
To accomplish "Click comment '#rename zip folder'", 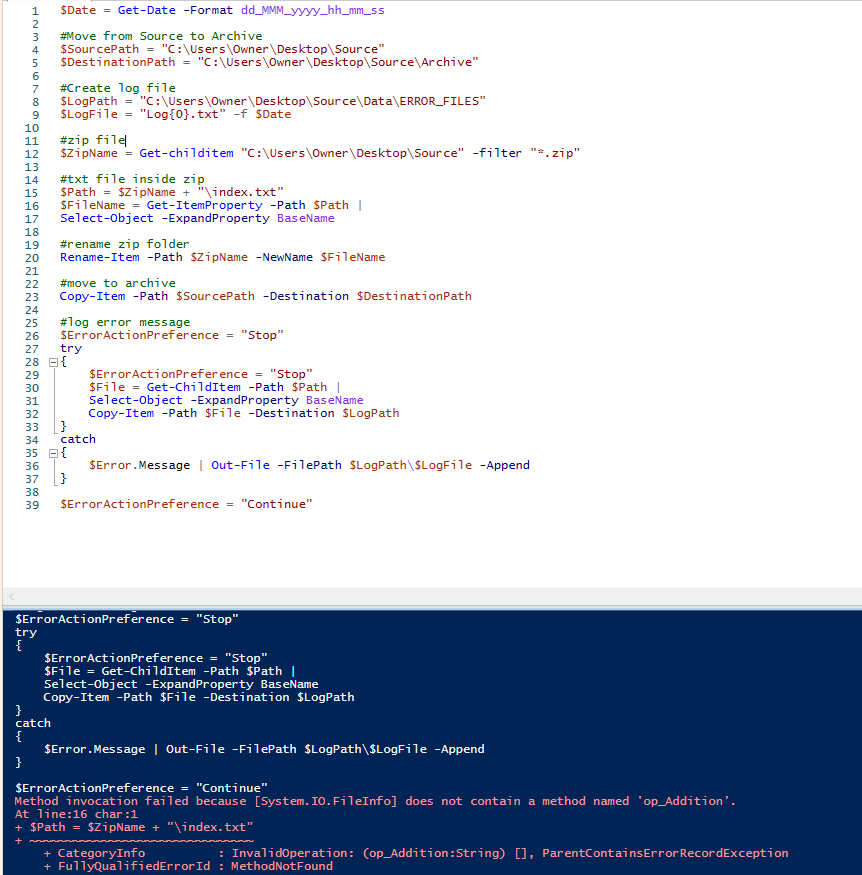I will tap(125, 244).
